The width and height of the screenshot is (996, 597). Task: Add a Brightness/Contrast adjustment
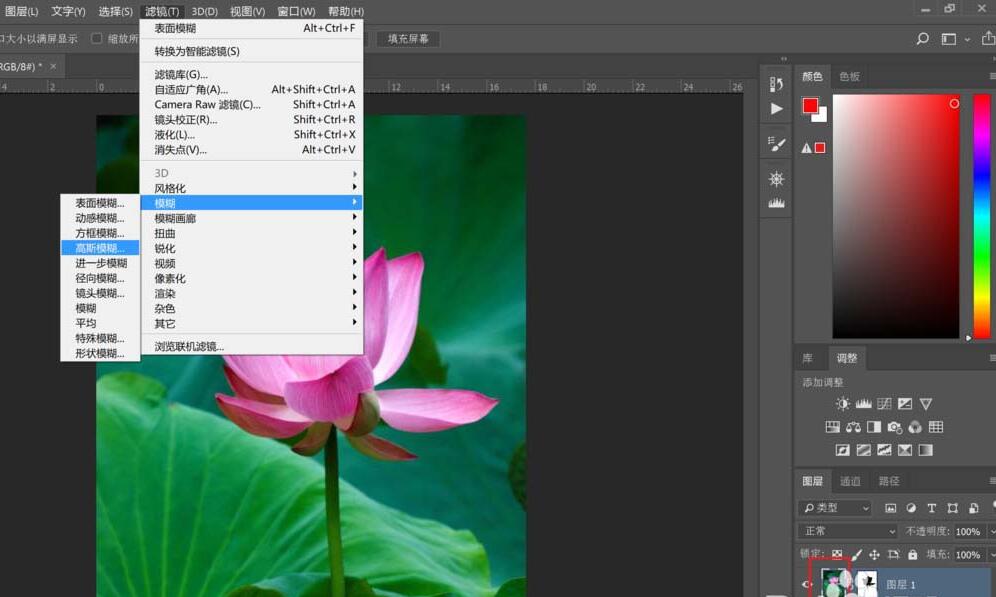point(843,404)
